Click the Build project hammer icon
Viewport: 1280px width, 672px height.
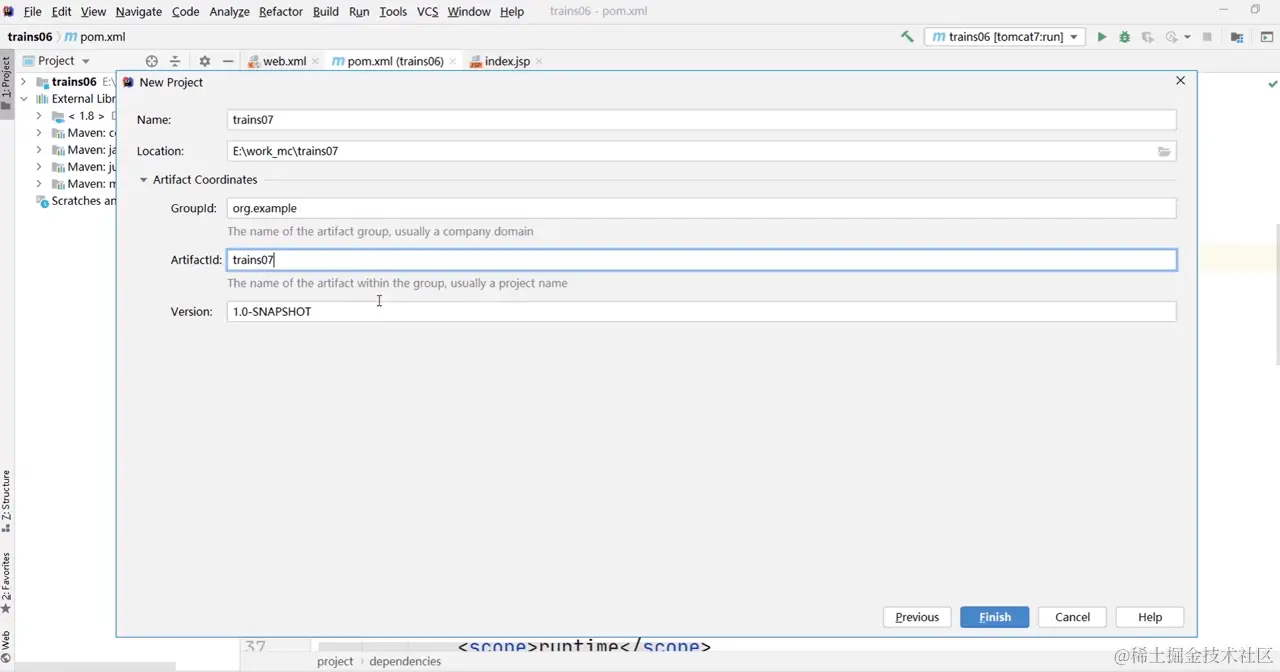tap(907, 37)
